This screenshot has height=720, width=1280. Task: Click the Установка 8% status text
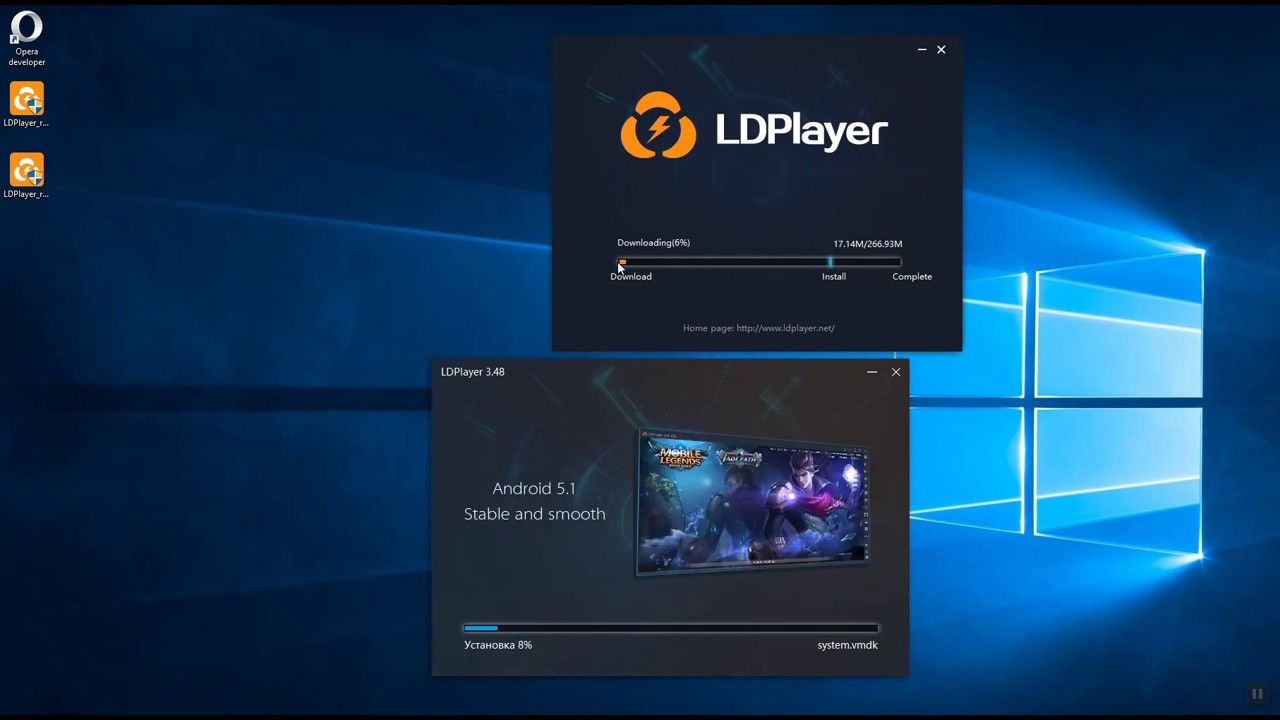498,645
